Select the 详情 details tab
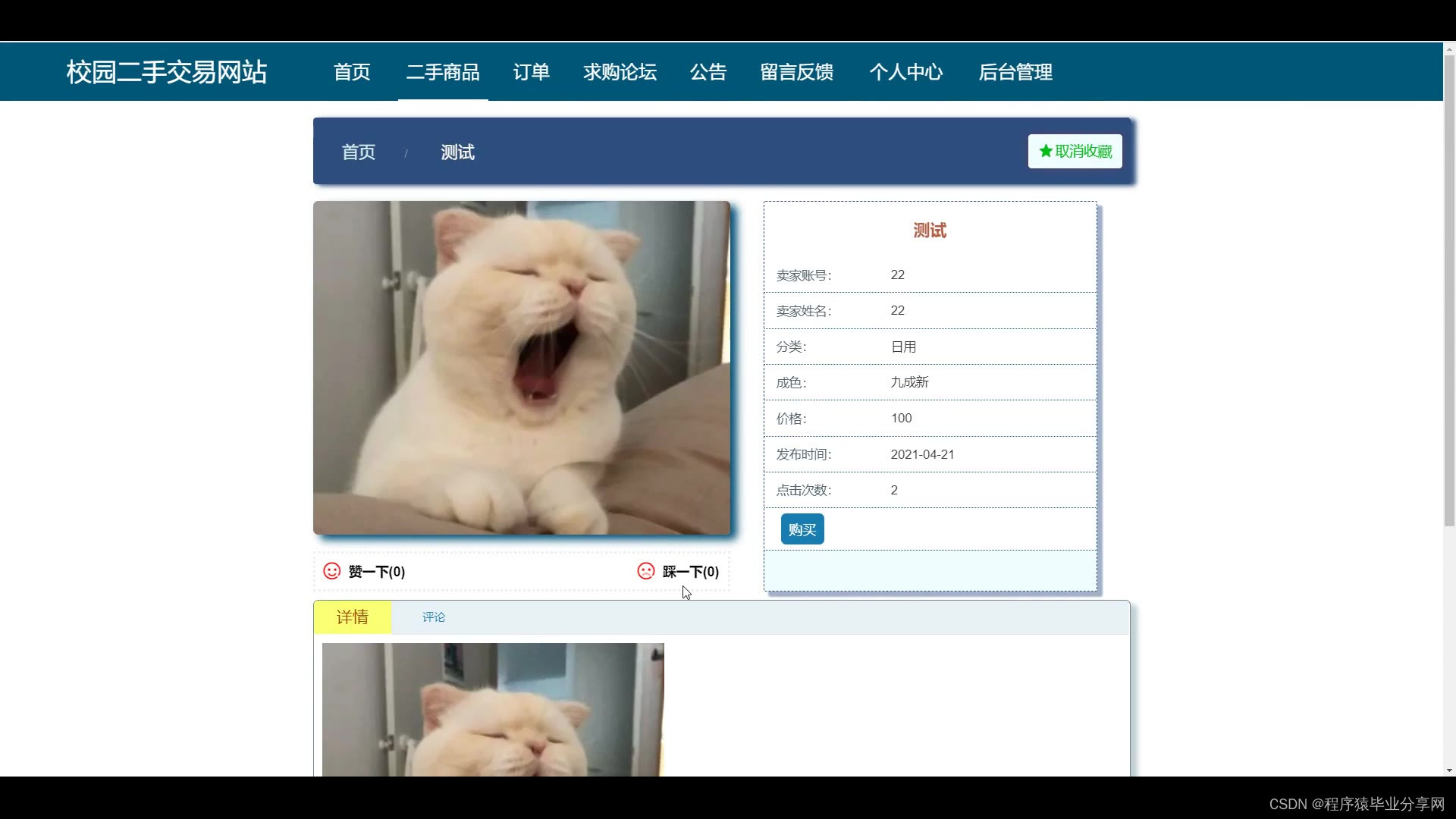 tap(353, 617)
